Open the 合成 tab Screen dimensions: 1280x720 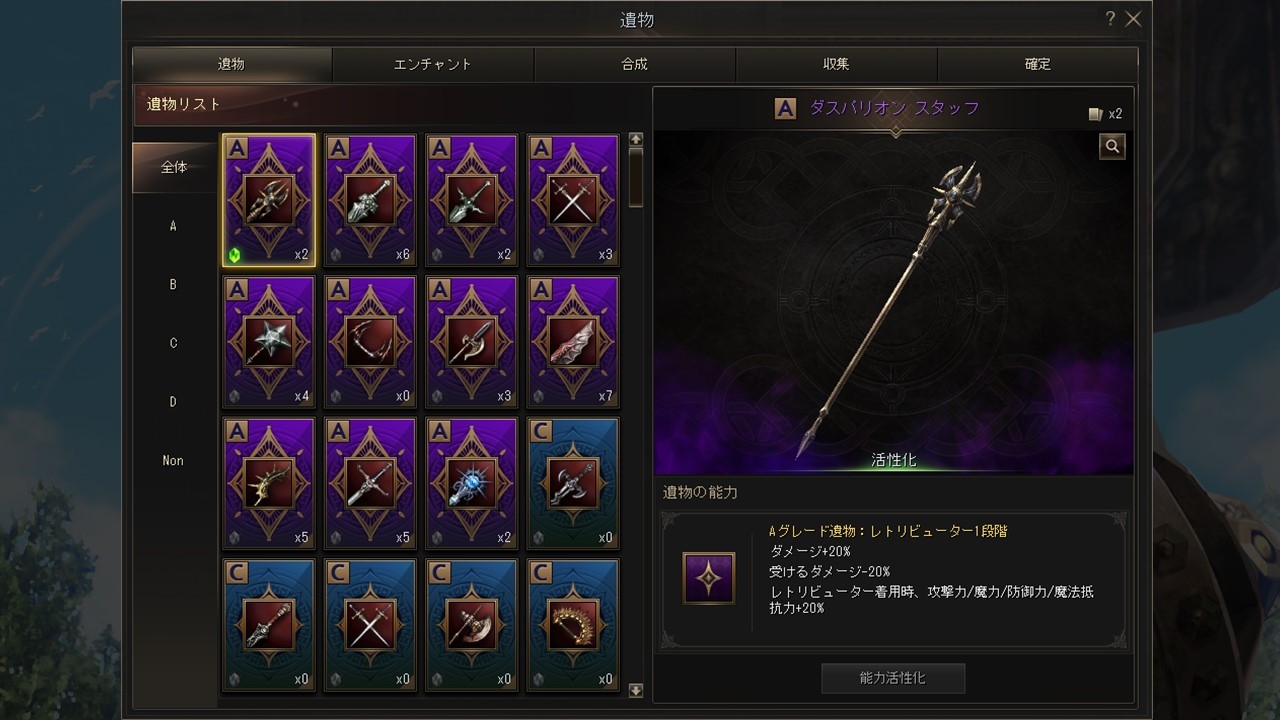pyautogui.click(x=634, y=64)
